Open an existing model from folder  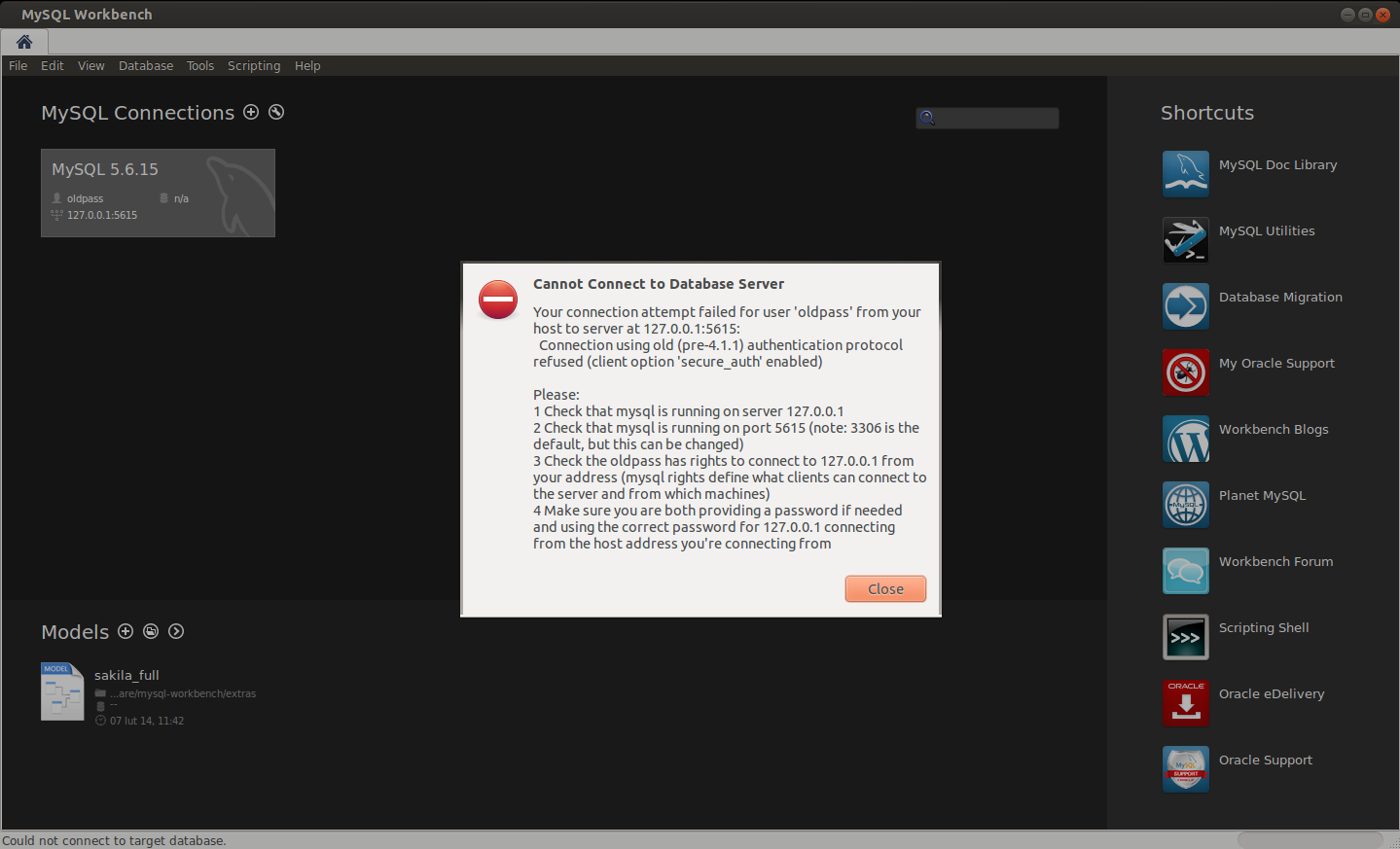pos(151,631)
